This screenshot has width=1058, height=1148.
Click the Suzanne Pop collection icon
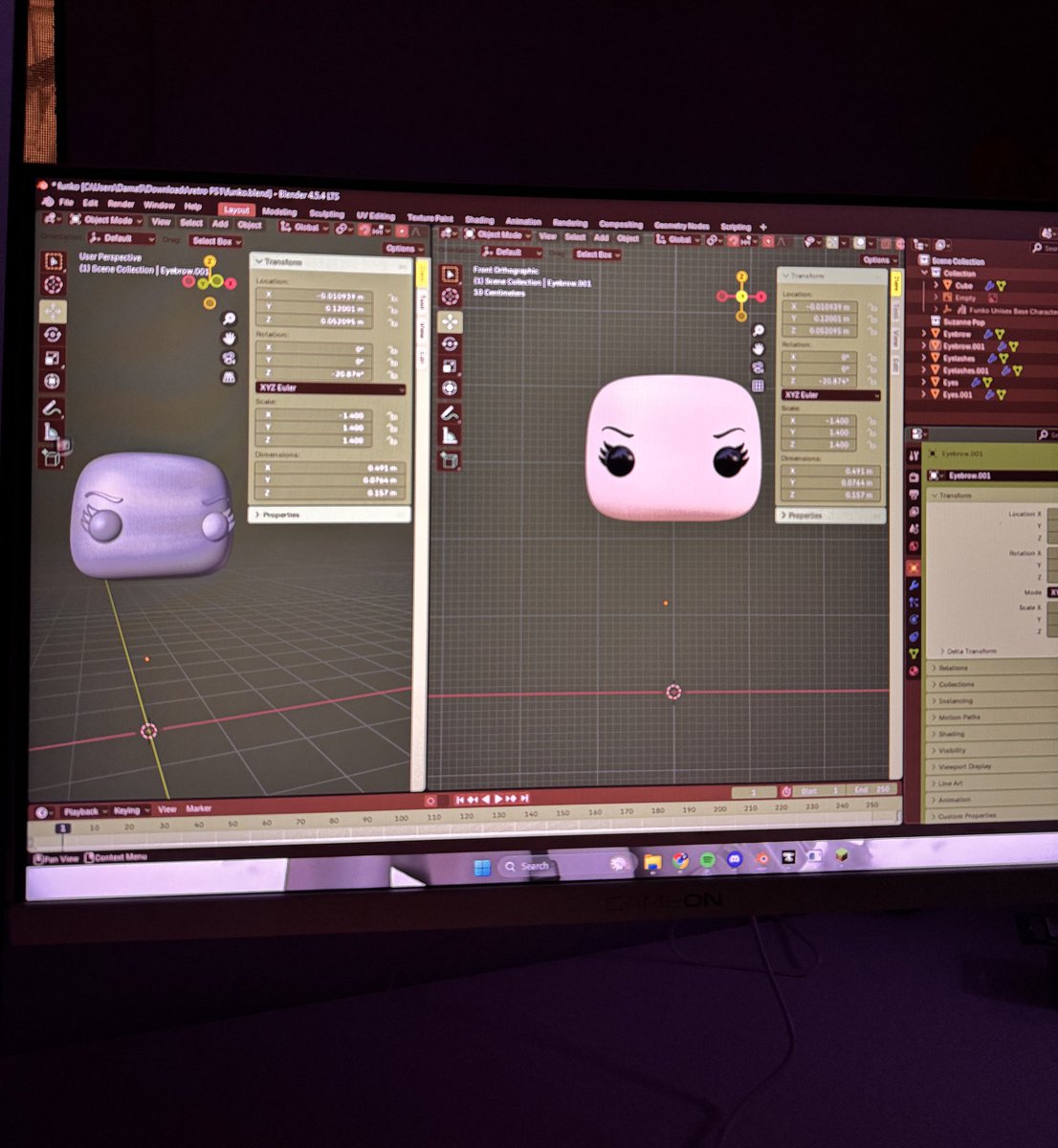tap(937, 321)
